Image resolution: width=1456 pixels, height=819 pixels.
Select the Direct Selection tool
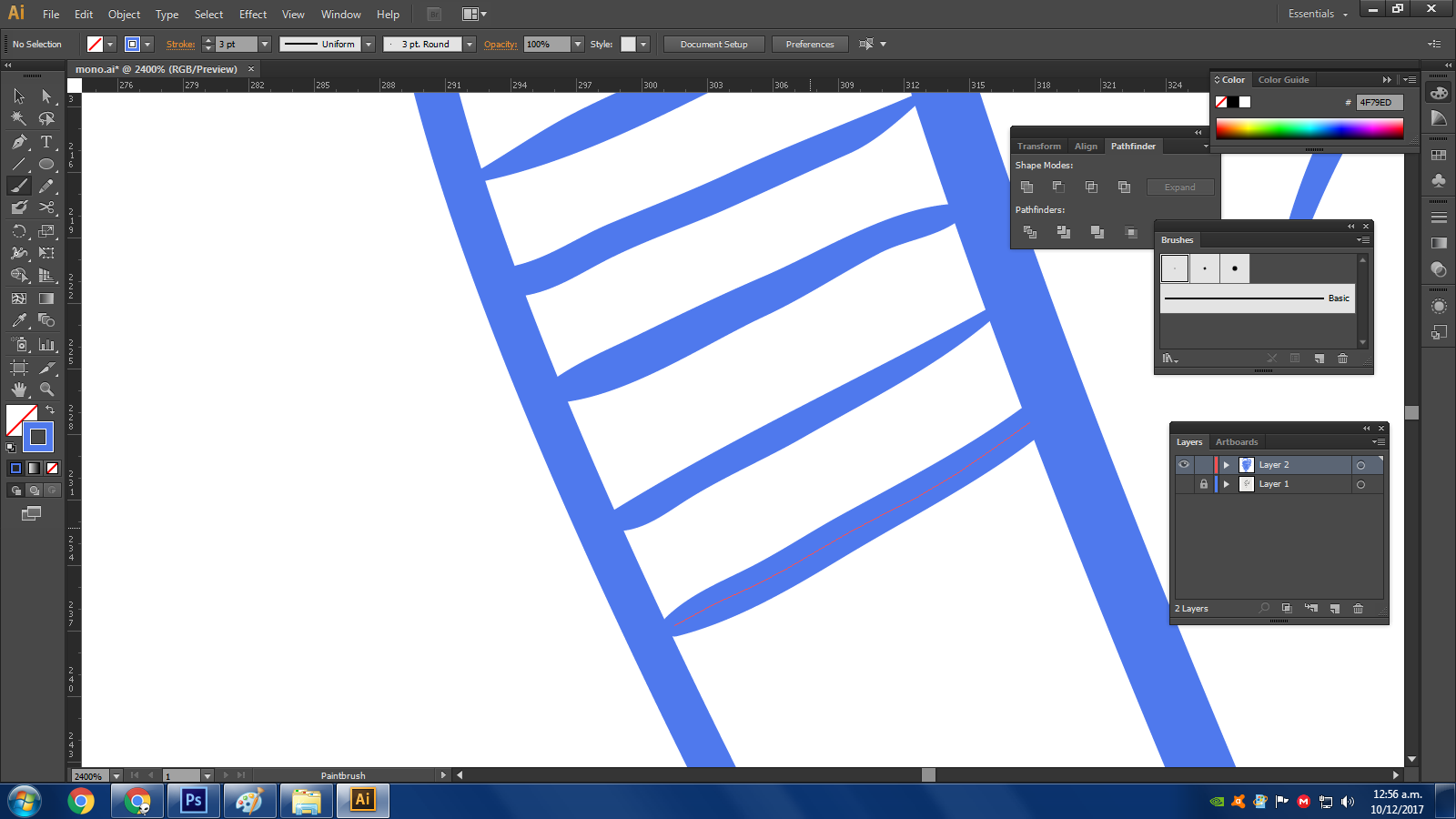tap(46, 96)
